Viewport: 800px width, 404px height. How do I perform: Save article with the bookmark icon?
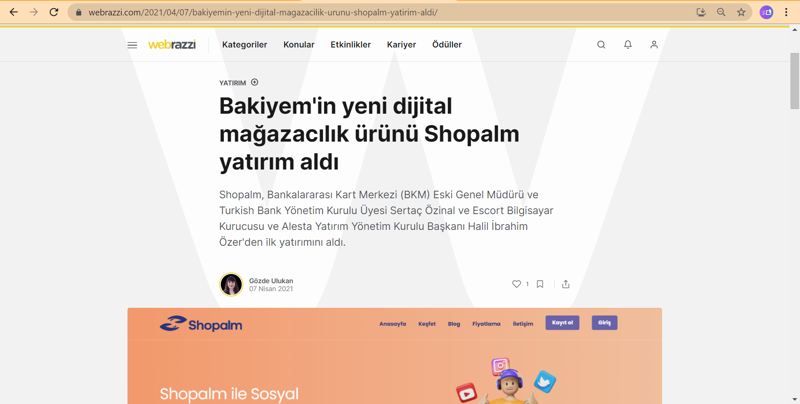(x=540, y=284)
